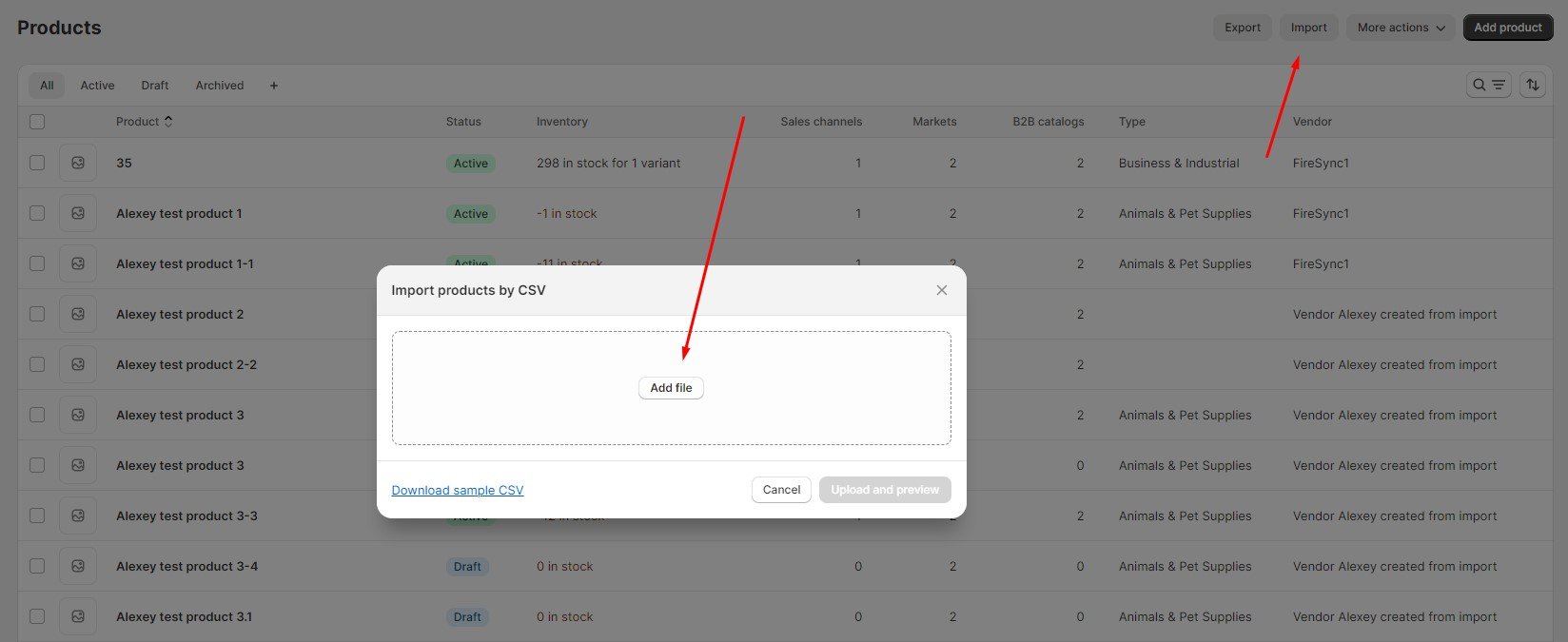1568x642 pixels.
Task: Open Alexey test product 3-3
Action: [x=186, y=516]
